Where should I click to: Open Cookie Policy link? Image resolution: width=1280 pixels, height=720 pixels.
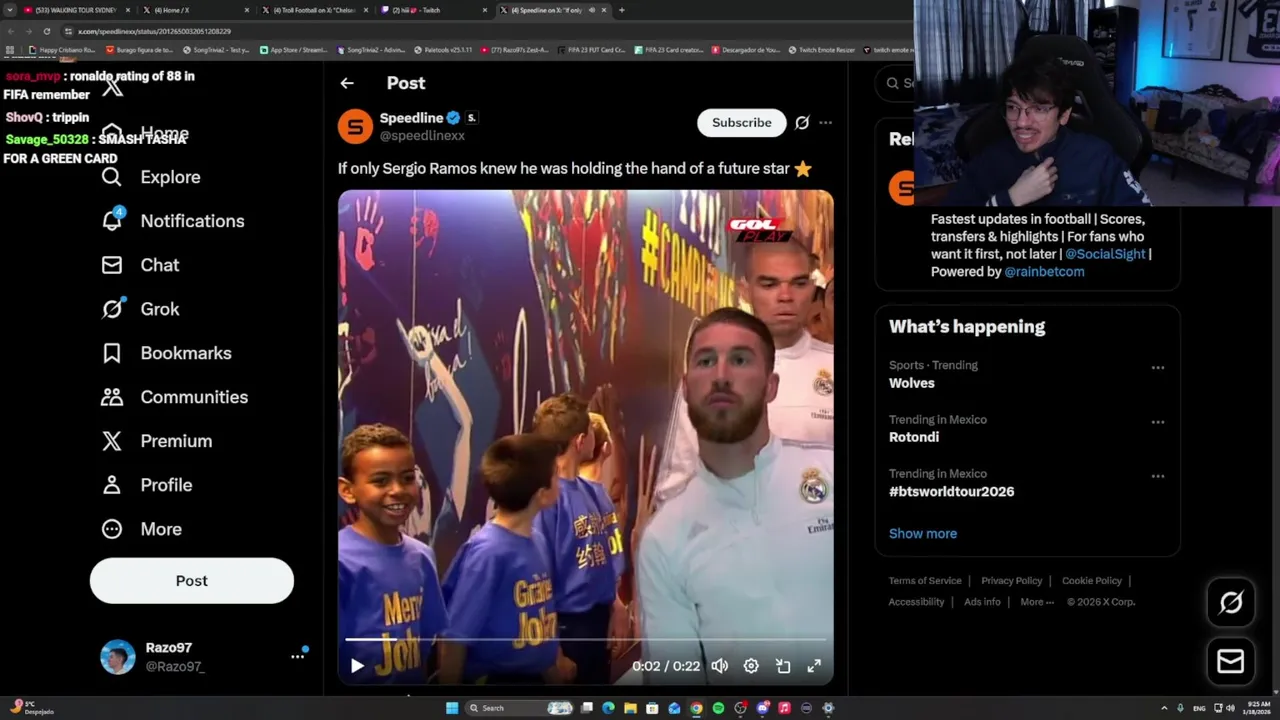[x=1092, y=581]
